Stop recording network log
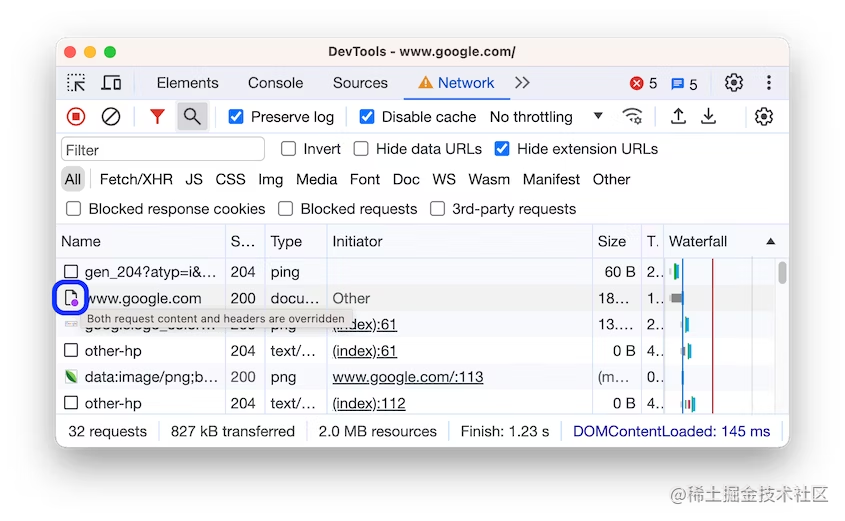845x521 pixels. pos(76,116)
